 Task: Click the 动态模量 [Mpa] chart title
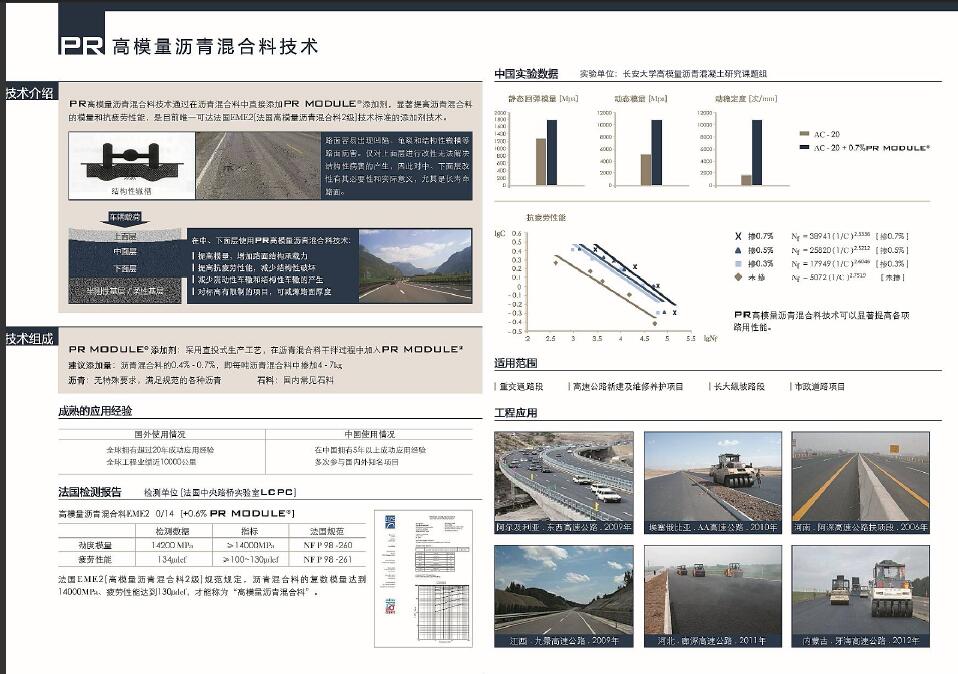point(640,98)
